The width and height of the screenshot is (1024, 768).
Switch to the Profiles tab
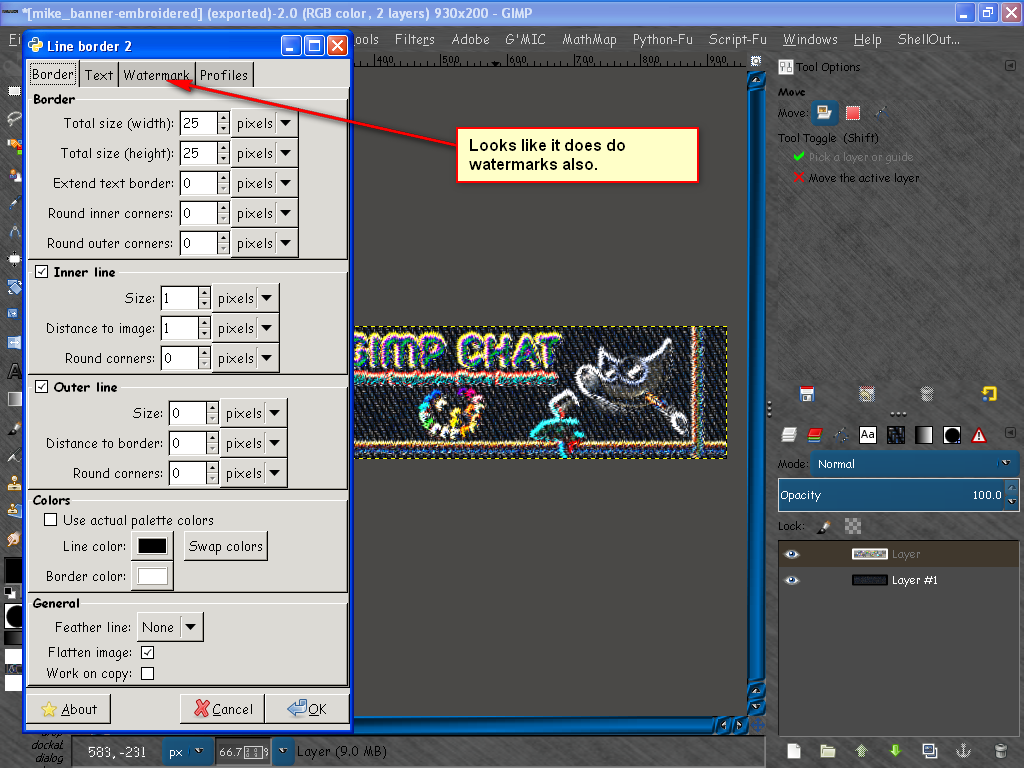224,75
